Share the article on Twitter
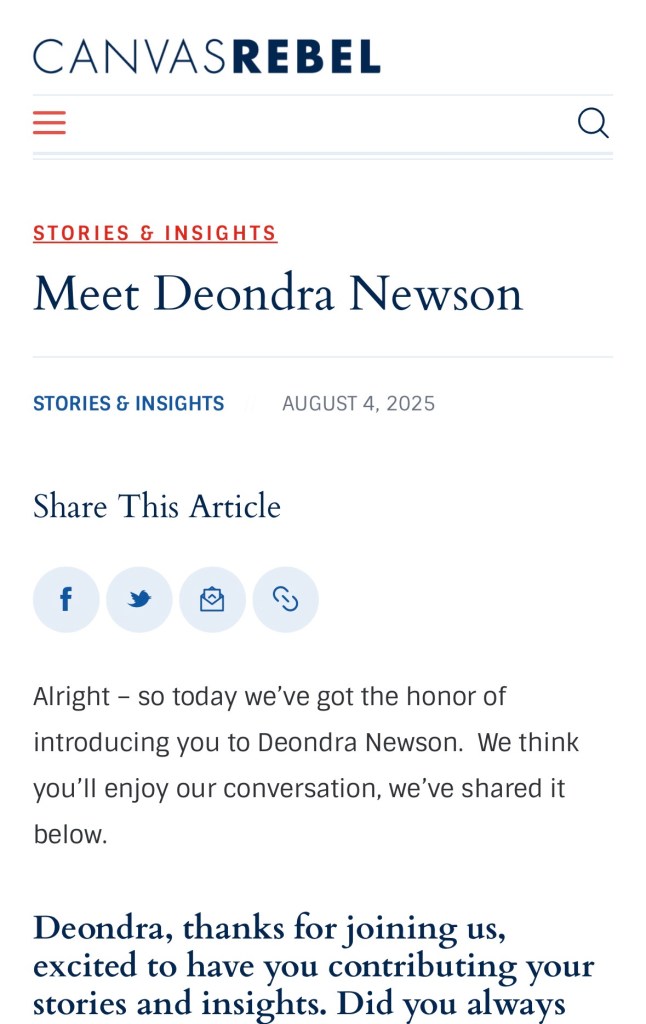The image size is (646, 1024). click(139, 600)
